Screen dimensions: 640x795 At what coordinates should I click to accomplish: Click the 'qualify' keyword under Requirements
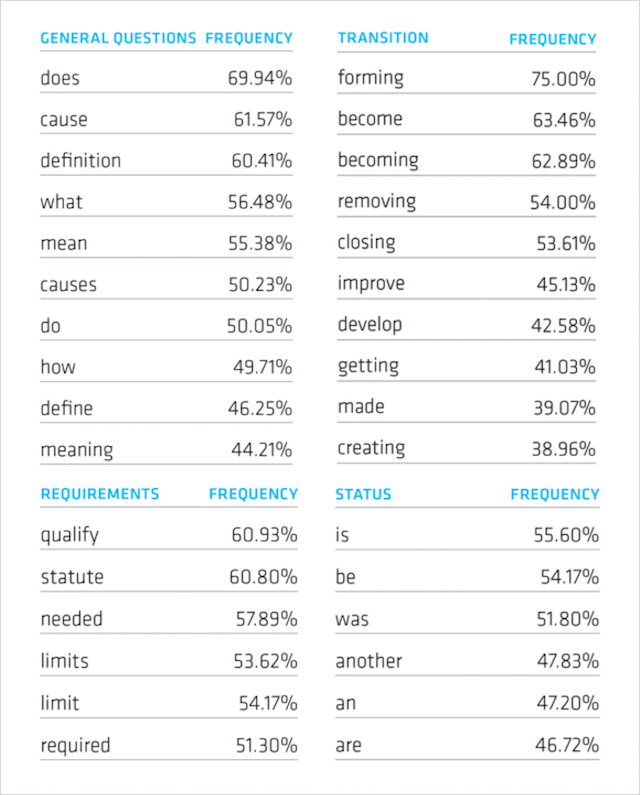click(x=69, y=535)
